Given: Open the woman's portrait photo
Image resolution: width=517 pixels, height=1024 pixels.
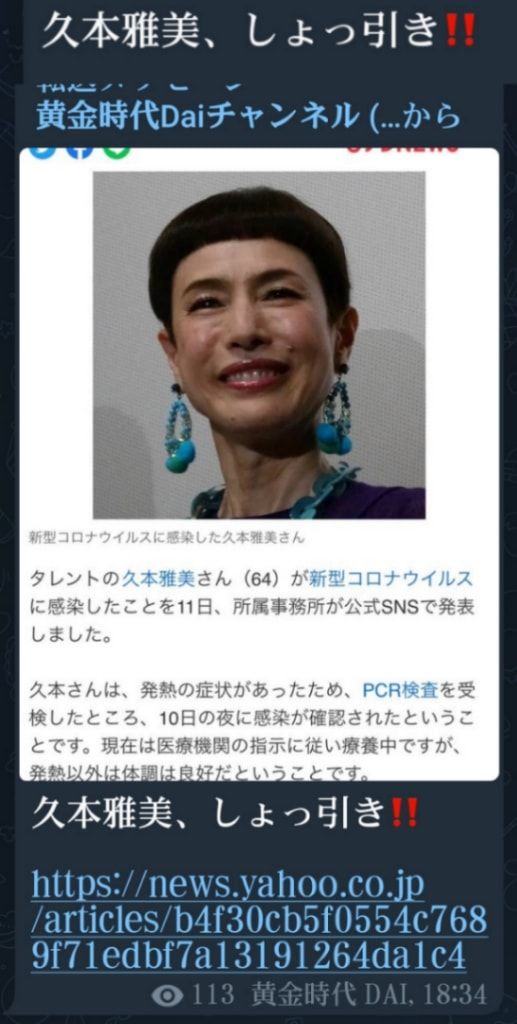Looking at the screenshot, I should tap(259, 345).
